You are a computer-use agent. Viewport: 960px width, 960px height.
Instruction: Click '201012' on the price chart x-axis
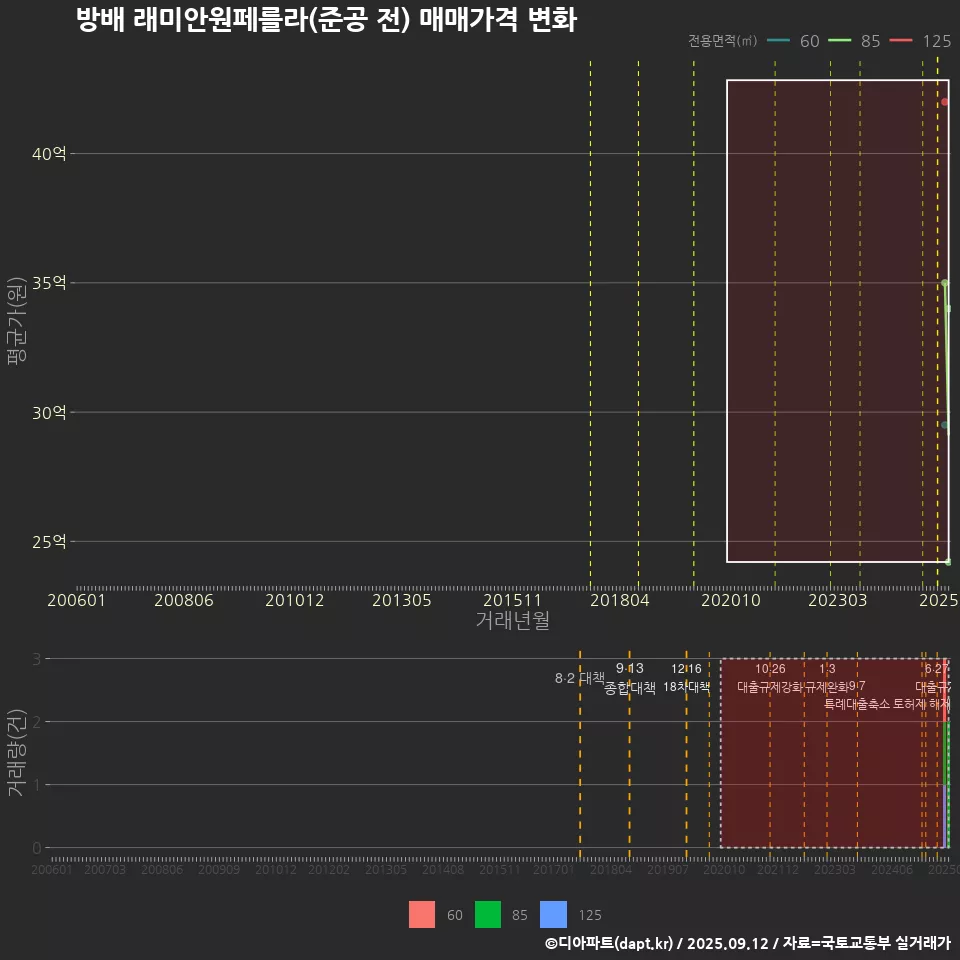[x=294, y=600]
